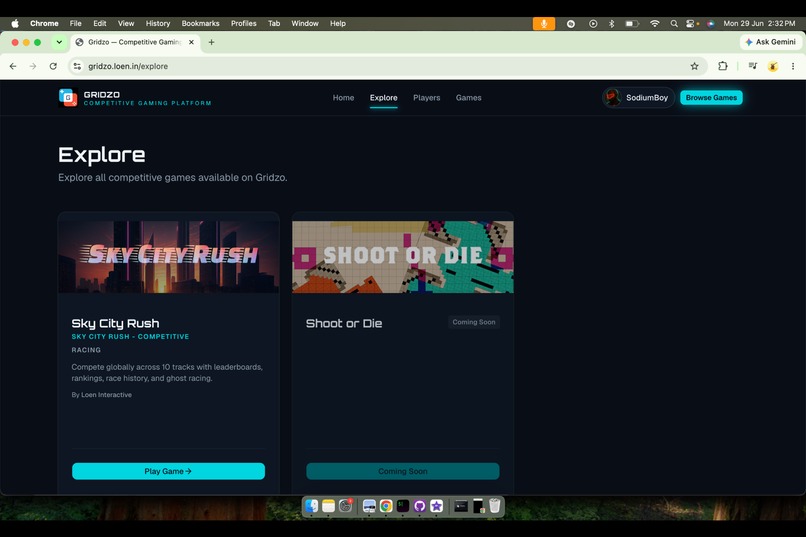Reload the Gridzo explore page
The width and height of the screenshot is (806, 537).
(53, 66)
